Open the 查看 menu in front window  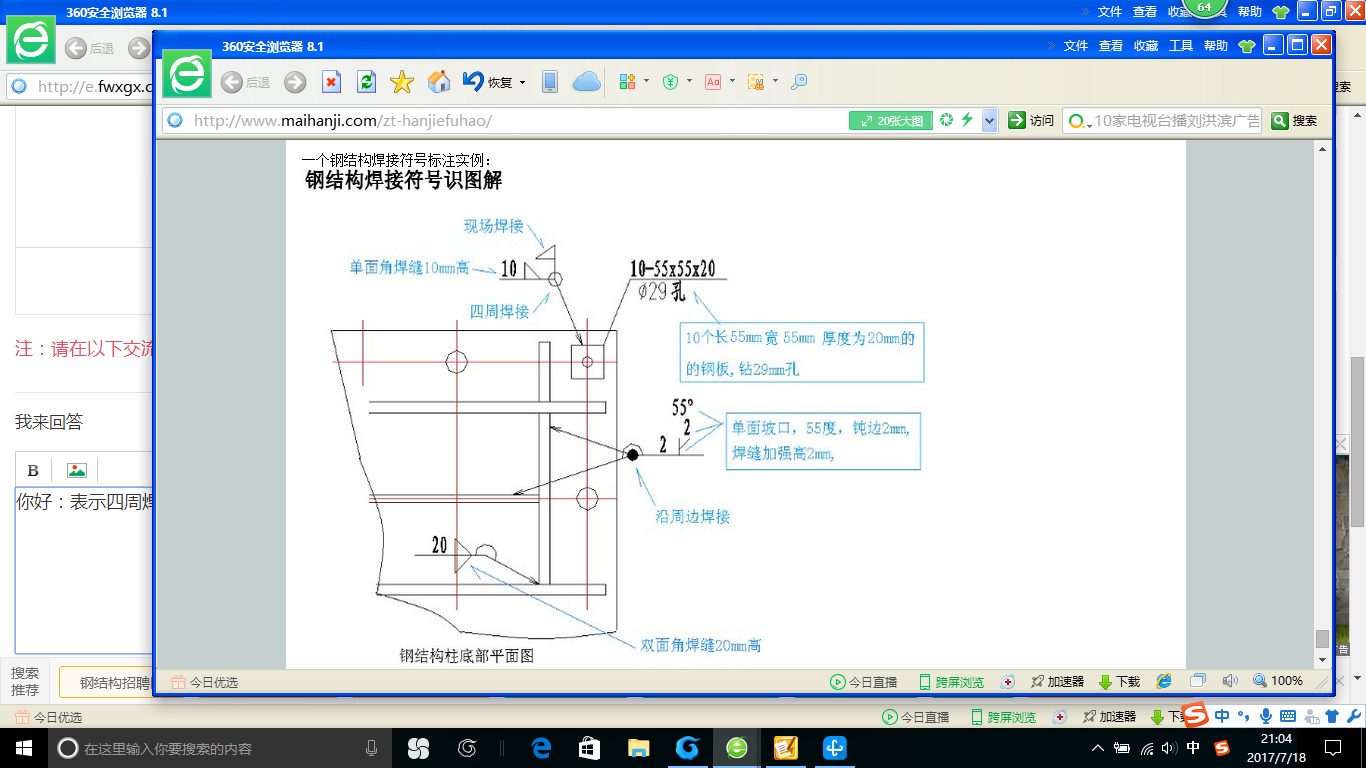click(x=1111, y=46)
